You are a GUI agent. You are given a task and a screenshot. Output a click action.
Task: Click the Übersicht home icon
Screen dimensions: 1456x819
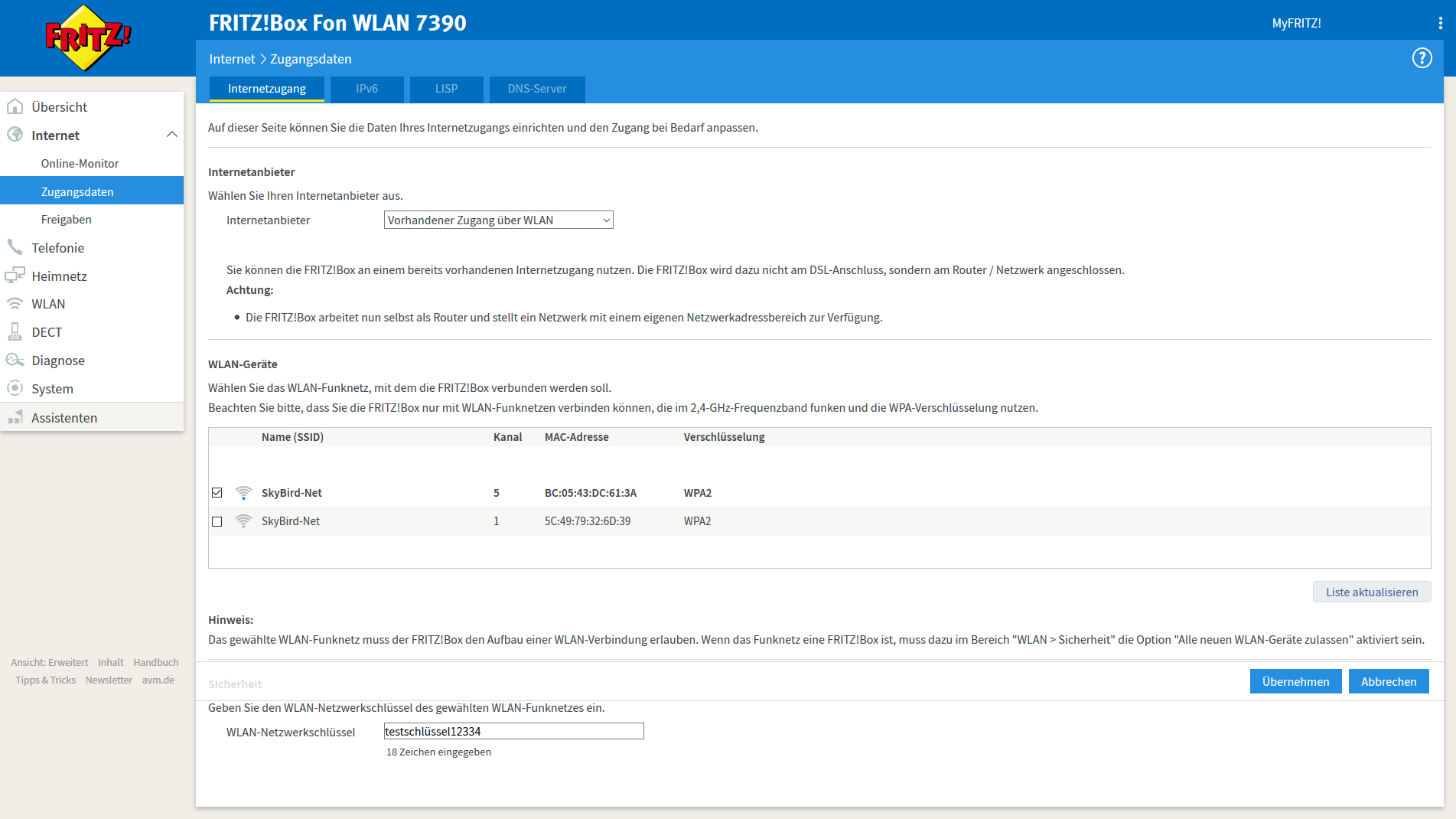click(x=15, y=106)
